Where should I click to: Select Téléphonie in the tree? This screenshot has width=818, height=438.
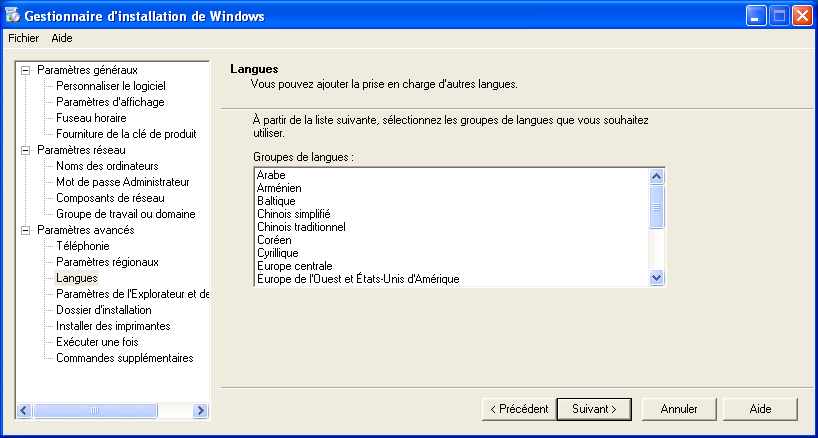[83, 246]
